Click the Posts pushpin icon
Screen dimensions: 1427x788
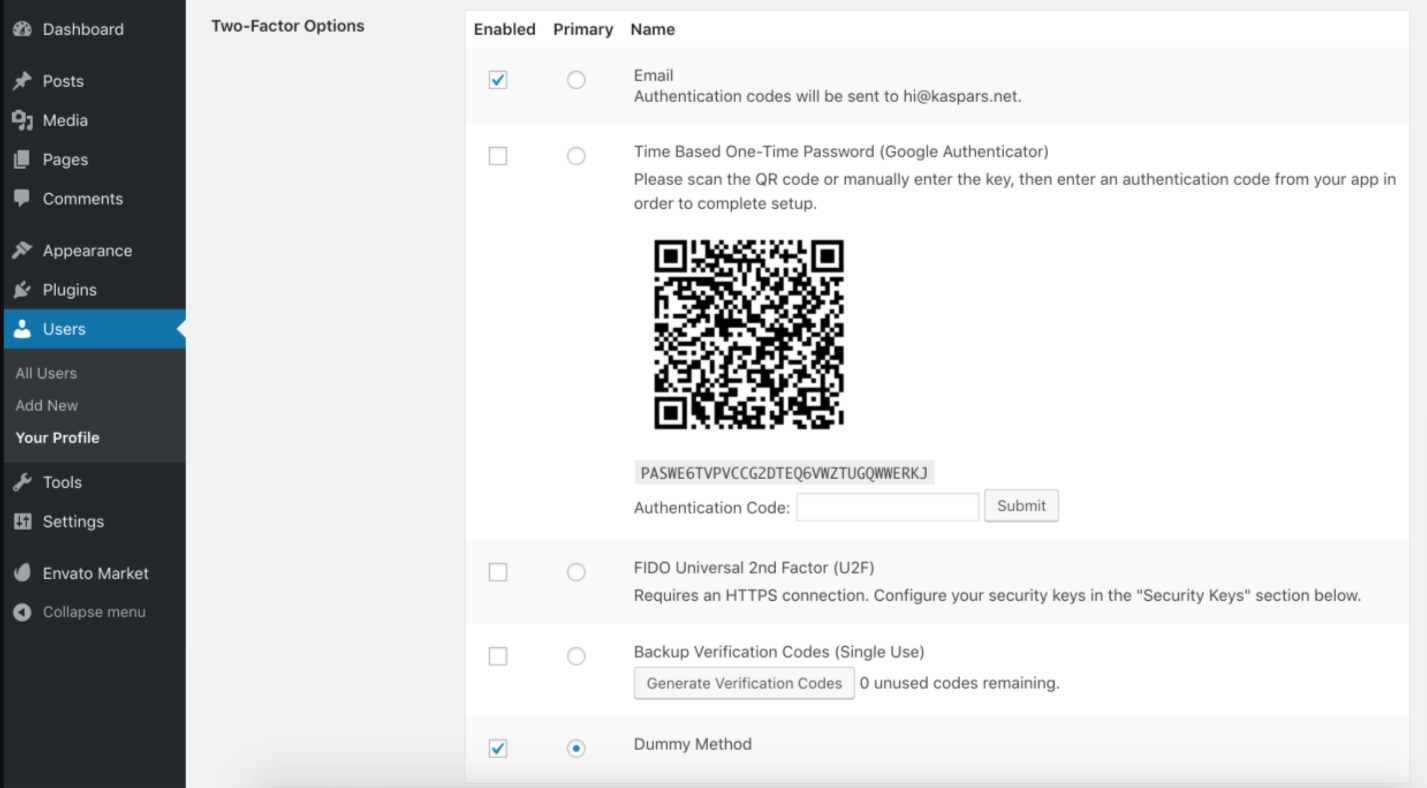point(20,81)
